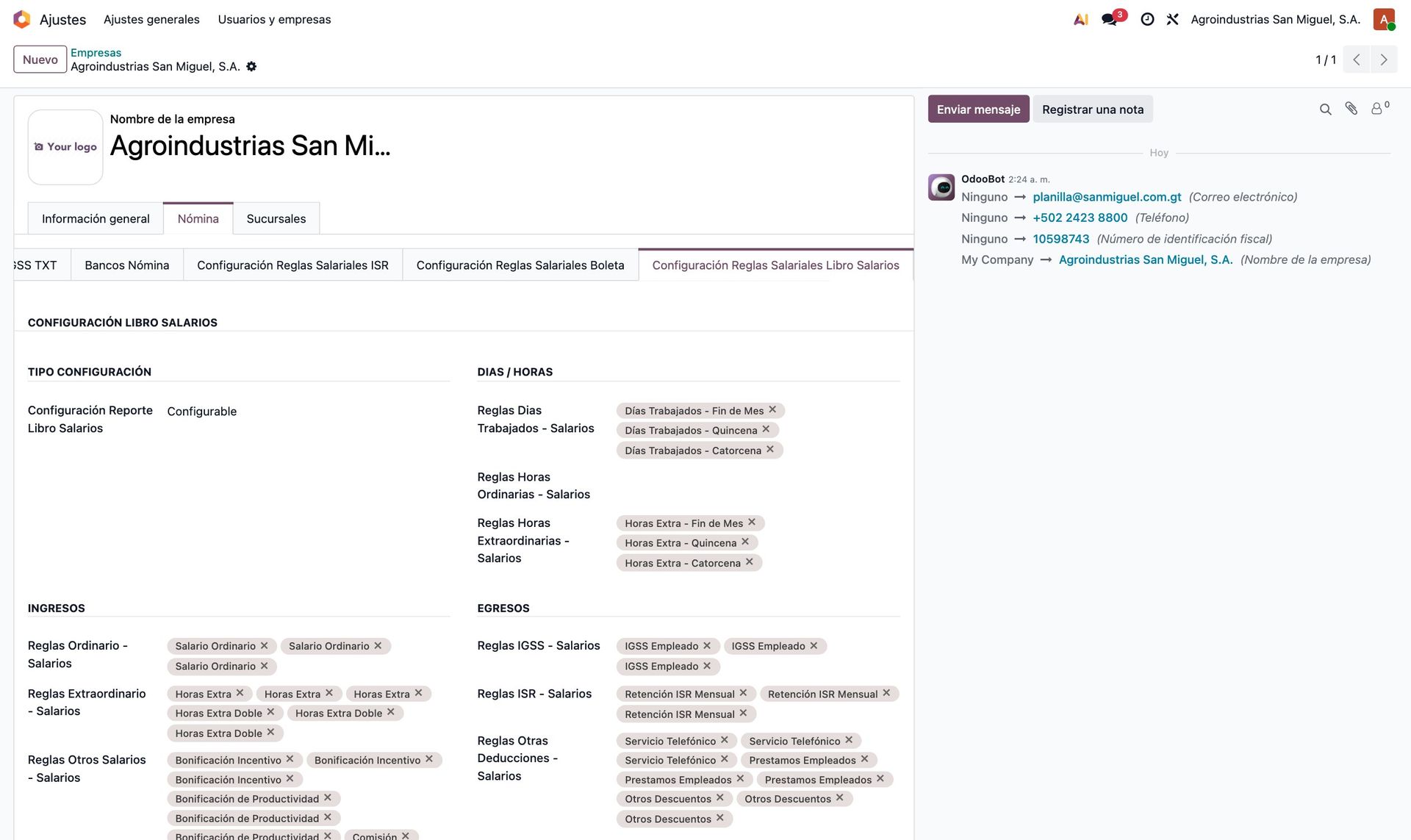The image size is (1411, 840).
Task: Open the company switcher in the top bar
Action: click(1276, 19)
